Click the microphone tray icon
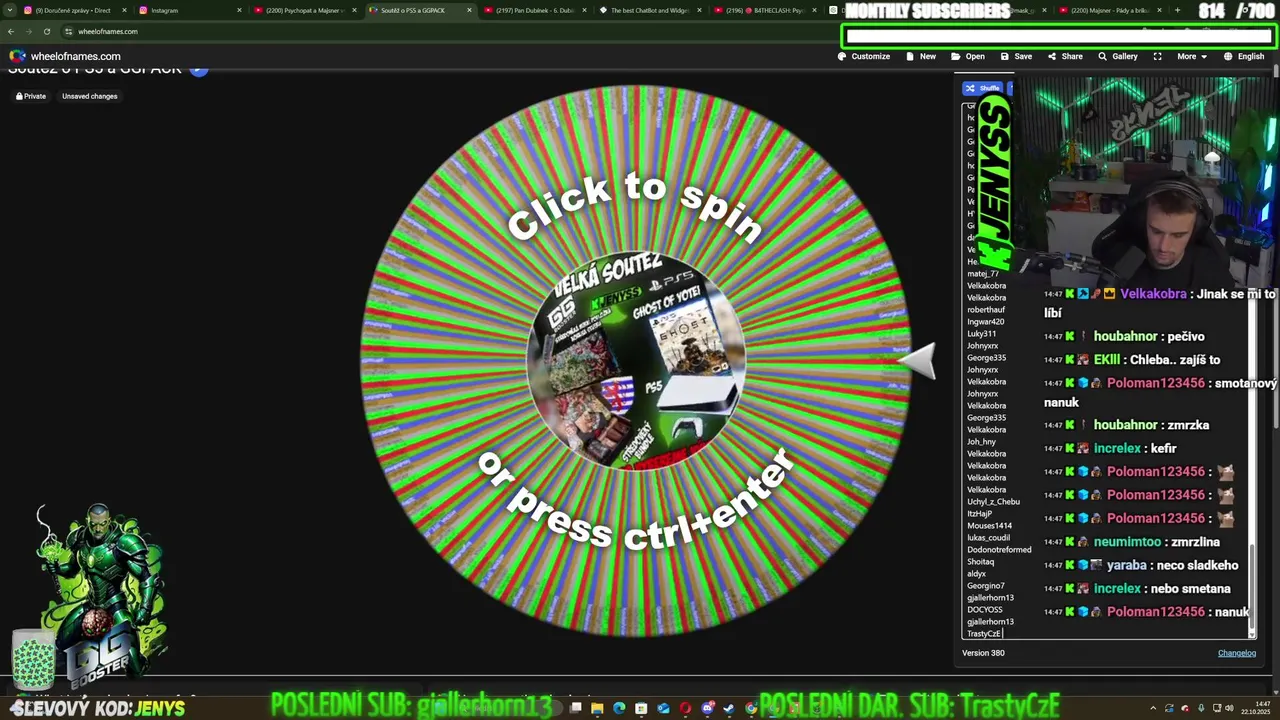This screenshot has height=720, width=1280. 1201,708
